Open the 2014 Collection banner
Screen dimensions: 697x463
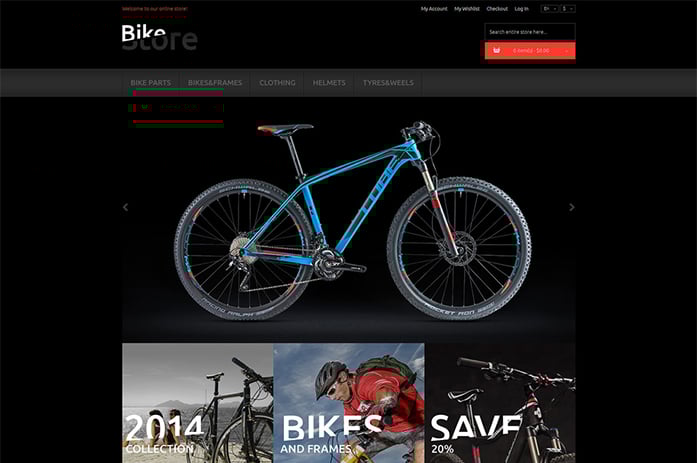click(x=198, y=403)
